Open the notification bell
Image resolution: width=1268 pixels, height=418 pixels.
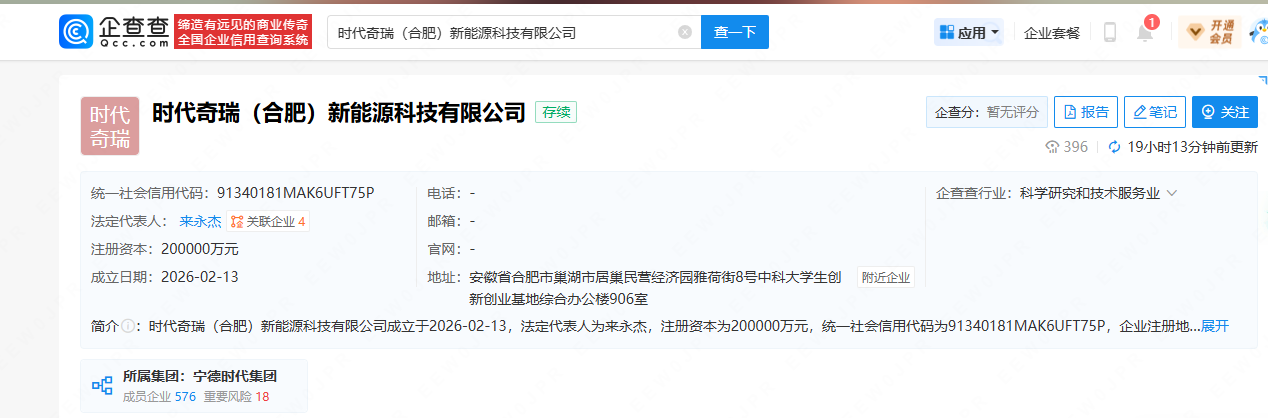point(1145,33)
